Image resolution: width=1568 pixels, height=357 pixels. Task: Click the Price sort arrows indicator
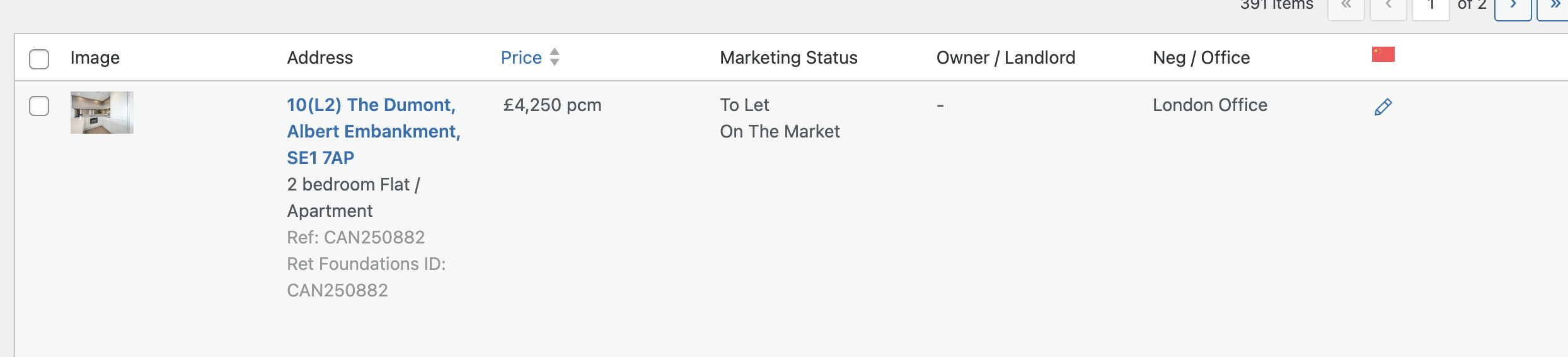[x=555, y=57]
